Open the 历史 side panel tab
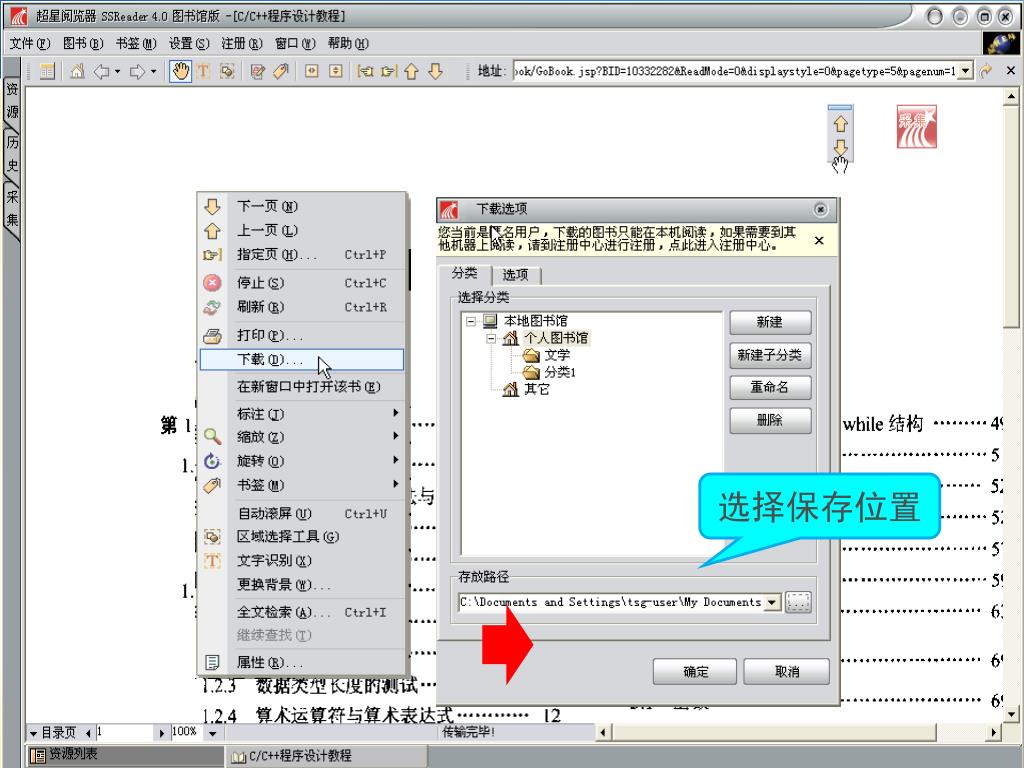1024x768 pixels. pos(12,154)
